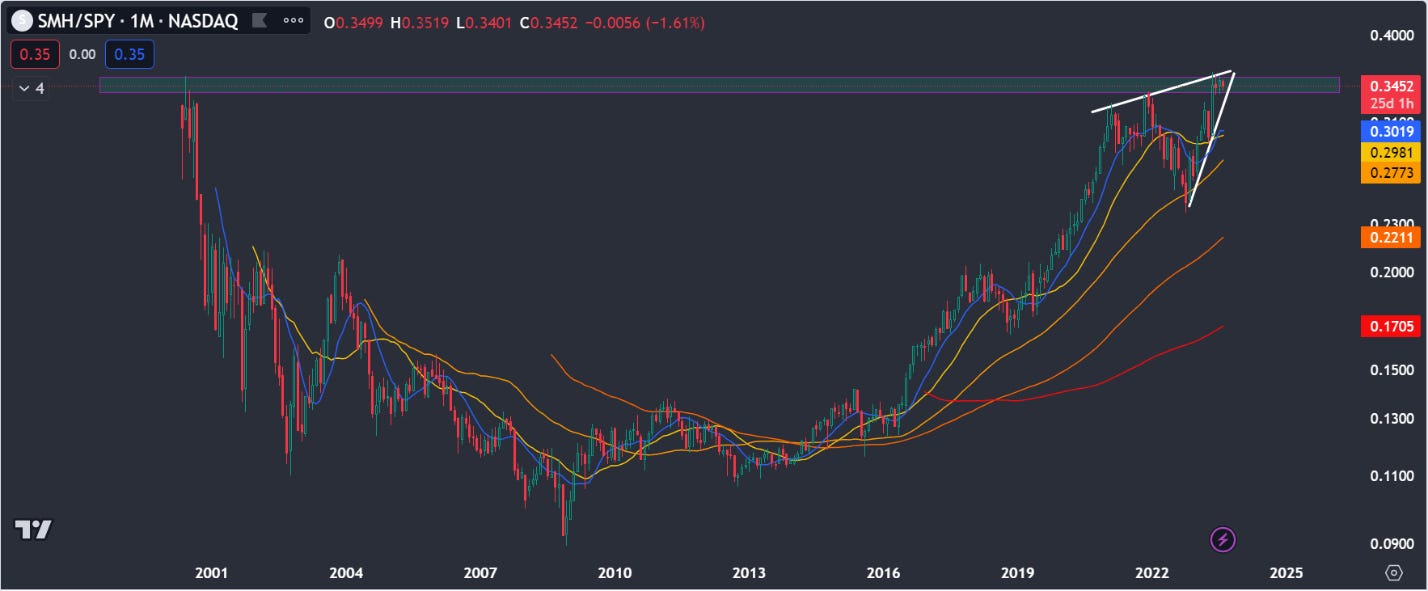Click the 0.1500 price scale tick
This screenshot has width=1428, height=591.
[1391, 370]
